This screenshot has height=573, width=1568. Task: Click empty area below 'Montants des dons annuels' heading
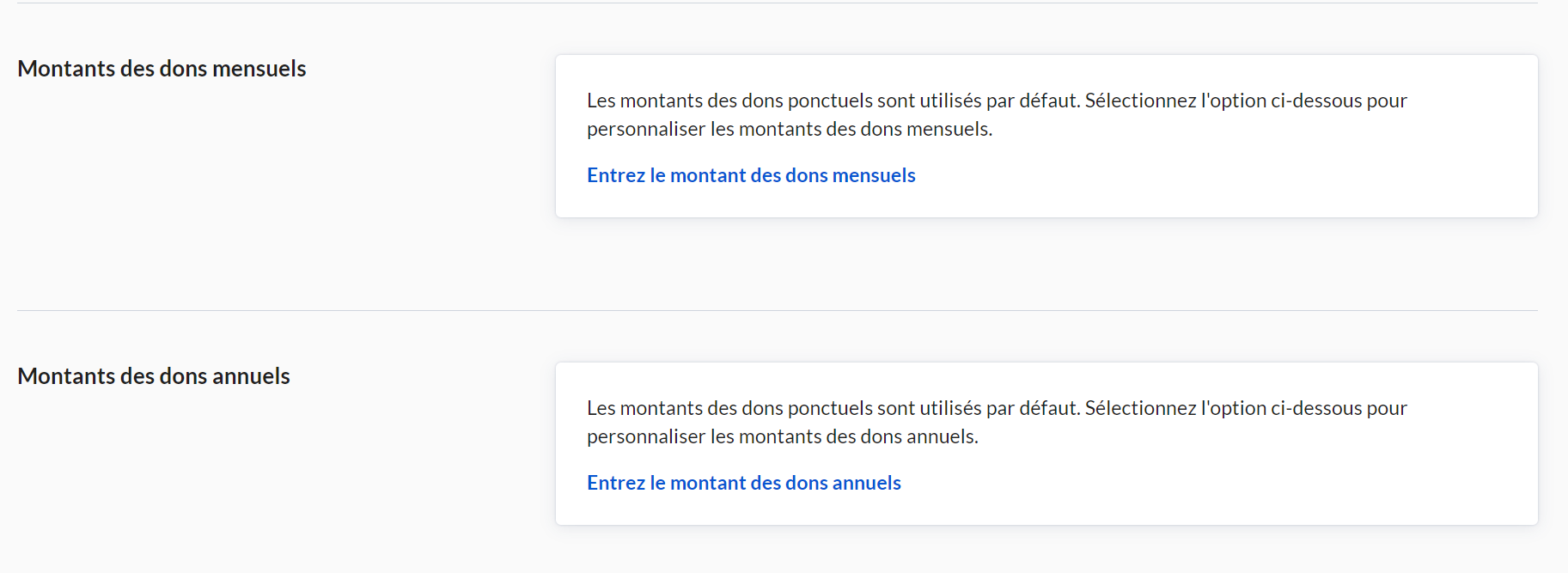pos(215,472)
